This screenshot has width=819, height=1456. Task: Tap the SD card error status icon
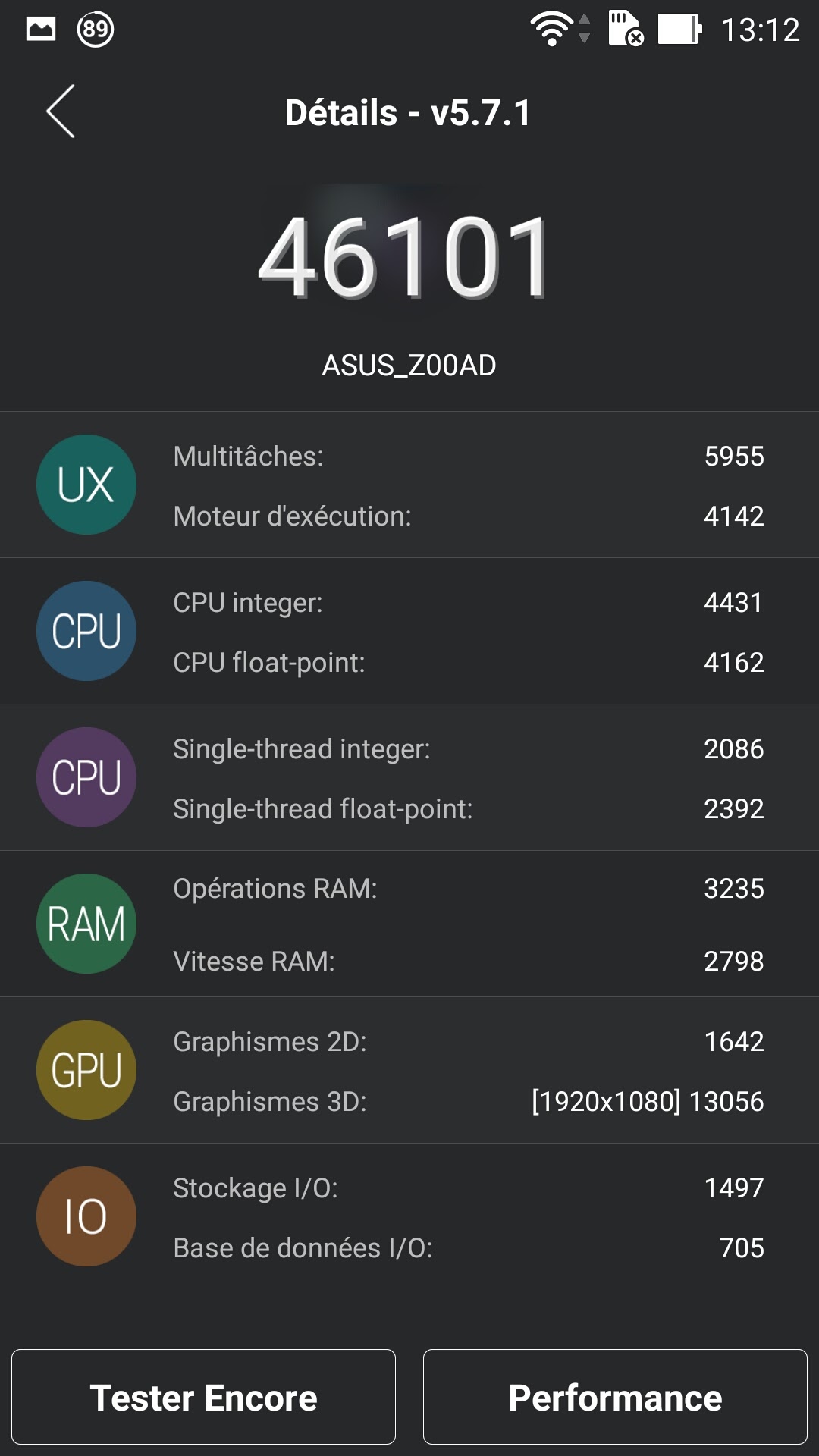click(x=626, y=29)
